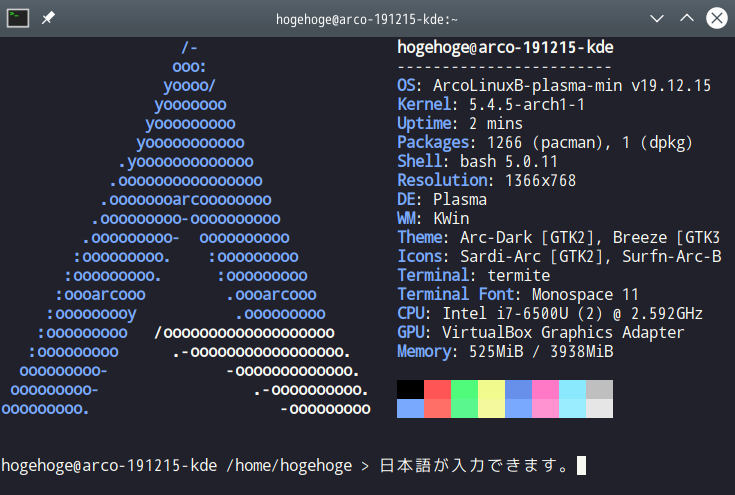Image resolution: width=735 pixels, height=495 pixels.
Task: Click the CPU line Intel i7-6500U
Action: coord(550,313)
